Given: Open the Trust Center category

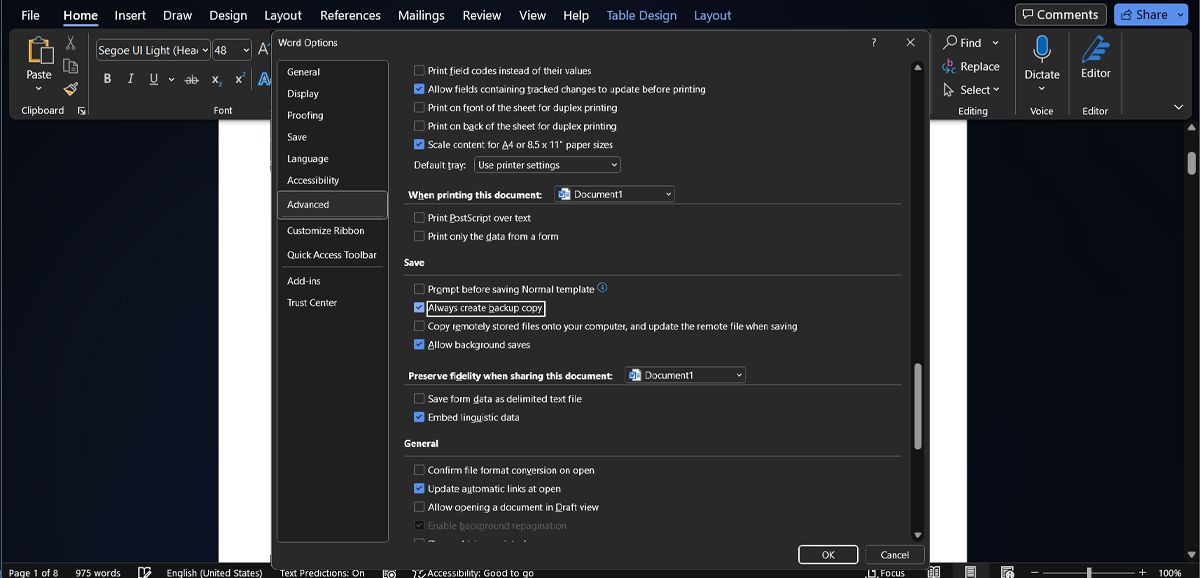Looking at the screenshot, I should (312, 303).
